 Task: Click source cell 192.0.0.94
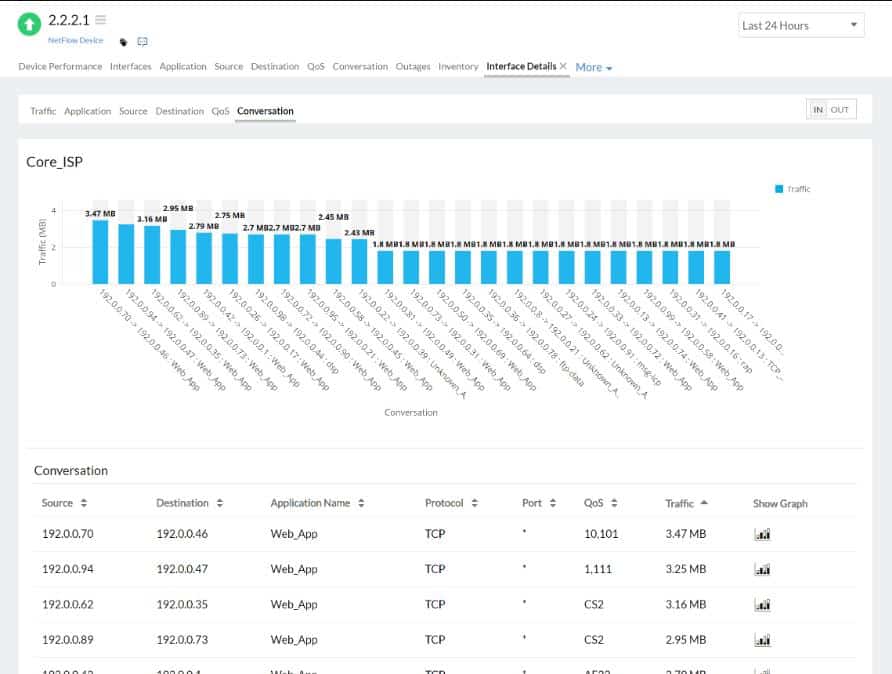[x=68, y=569]
